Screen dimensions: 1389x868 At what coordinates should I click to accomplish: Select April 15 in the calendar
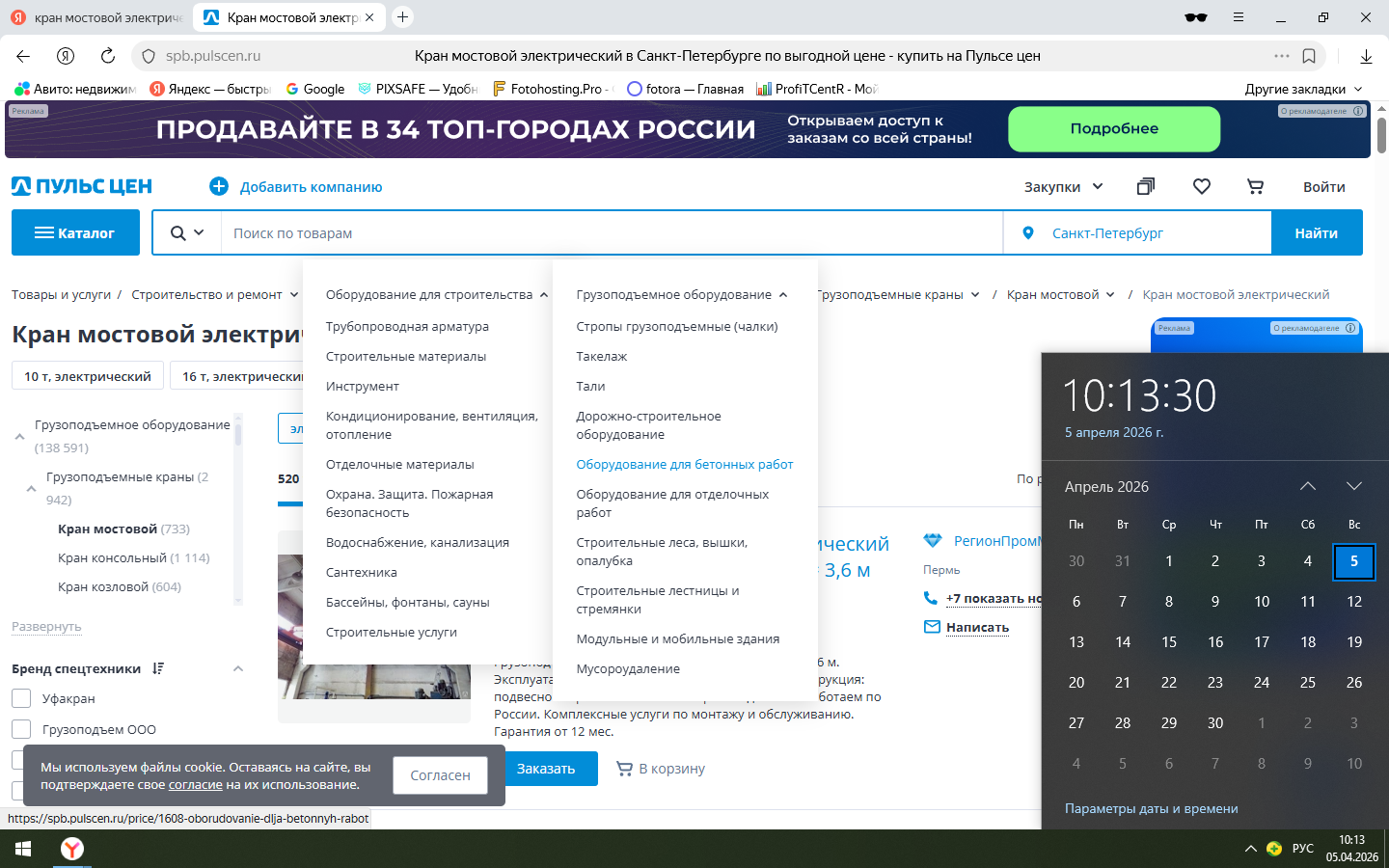click(x=1169, y=641)
